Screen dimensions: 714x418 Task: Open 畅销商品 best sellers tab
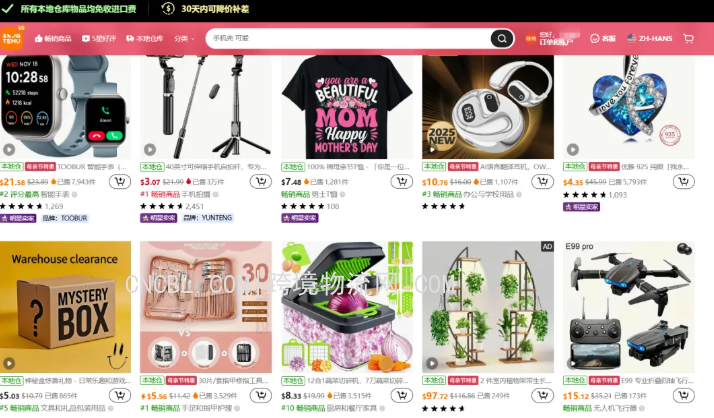point(53,39)
